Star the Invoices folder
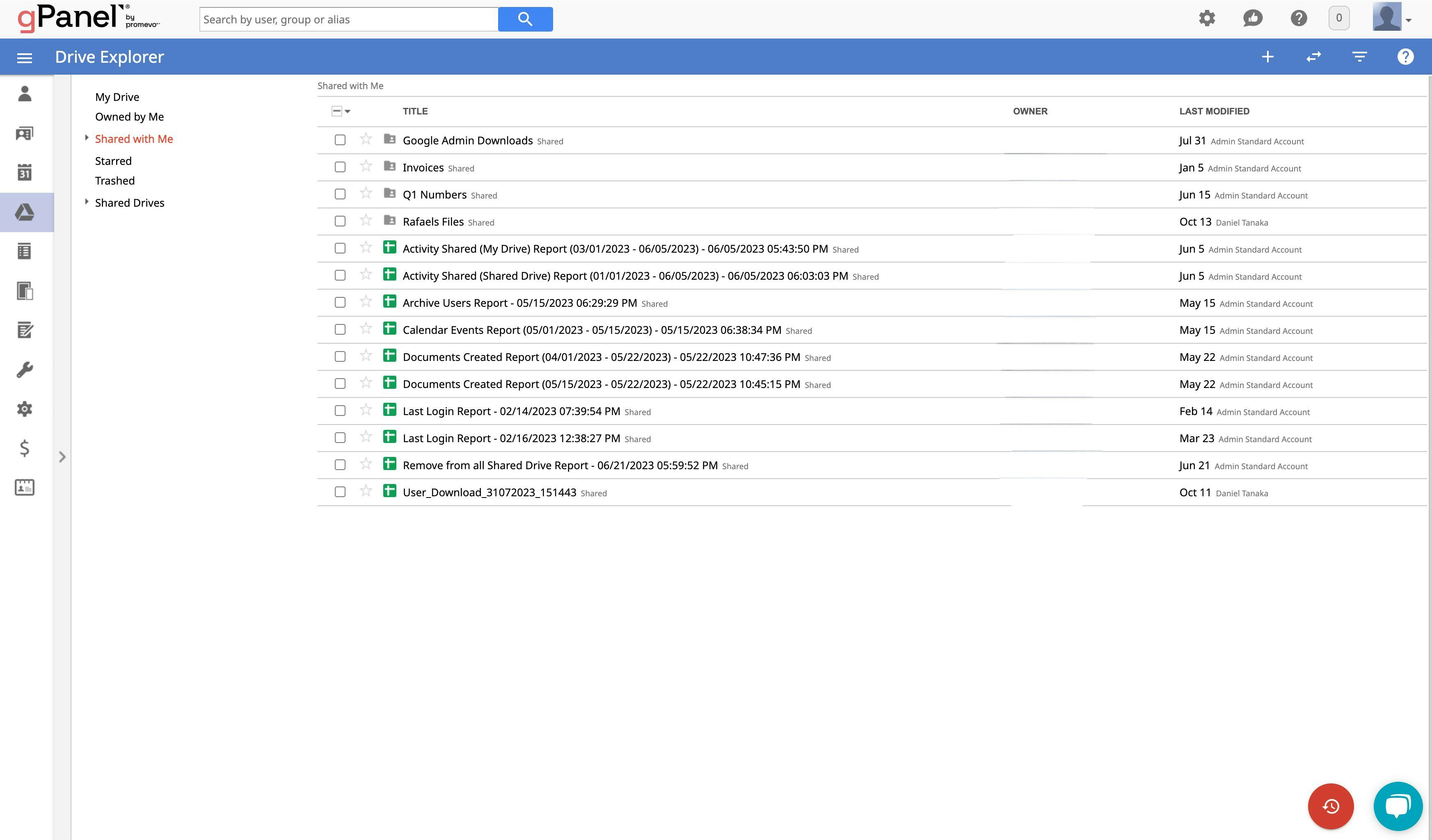The height and width of the screenshot is (840, 1432). 366,167
